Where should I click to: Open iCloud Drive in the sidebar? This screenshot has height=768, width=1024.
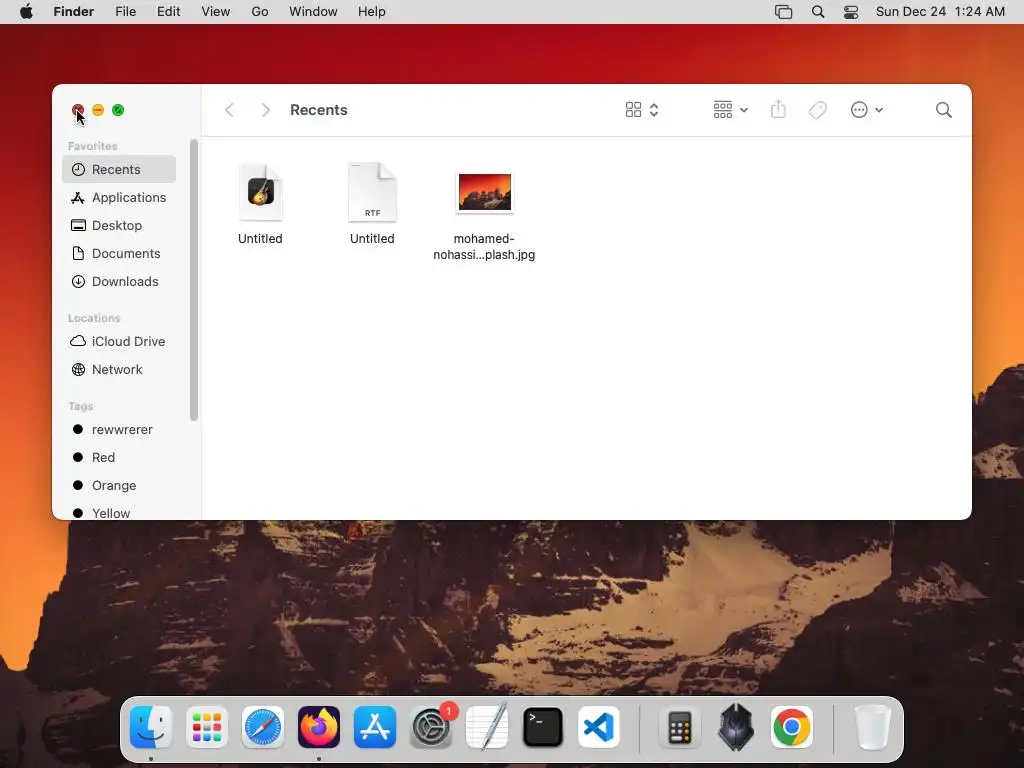point(119,342)
